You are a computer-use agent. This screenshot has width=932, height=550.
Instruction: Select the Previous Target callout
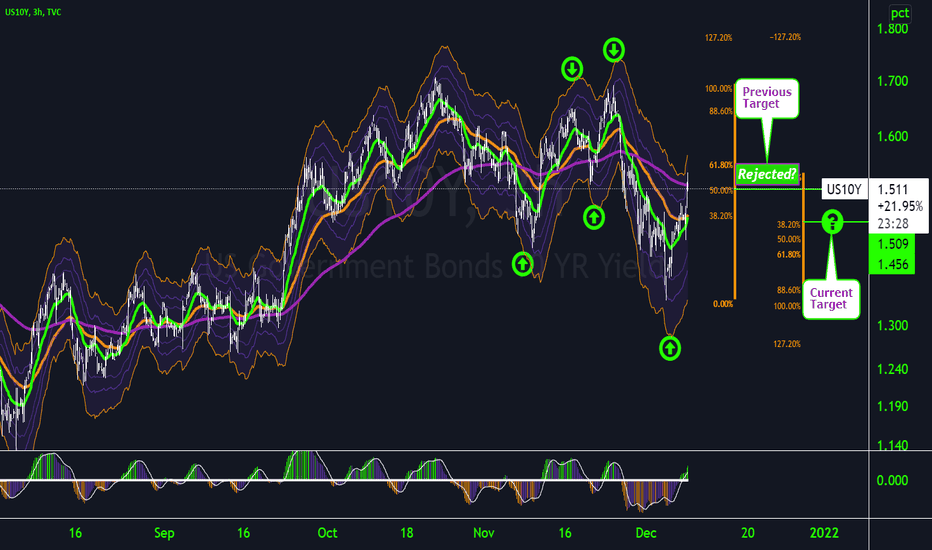point(767,98)
